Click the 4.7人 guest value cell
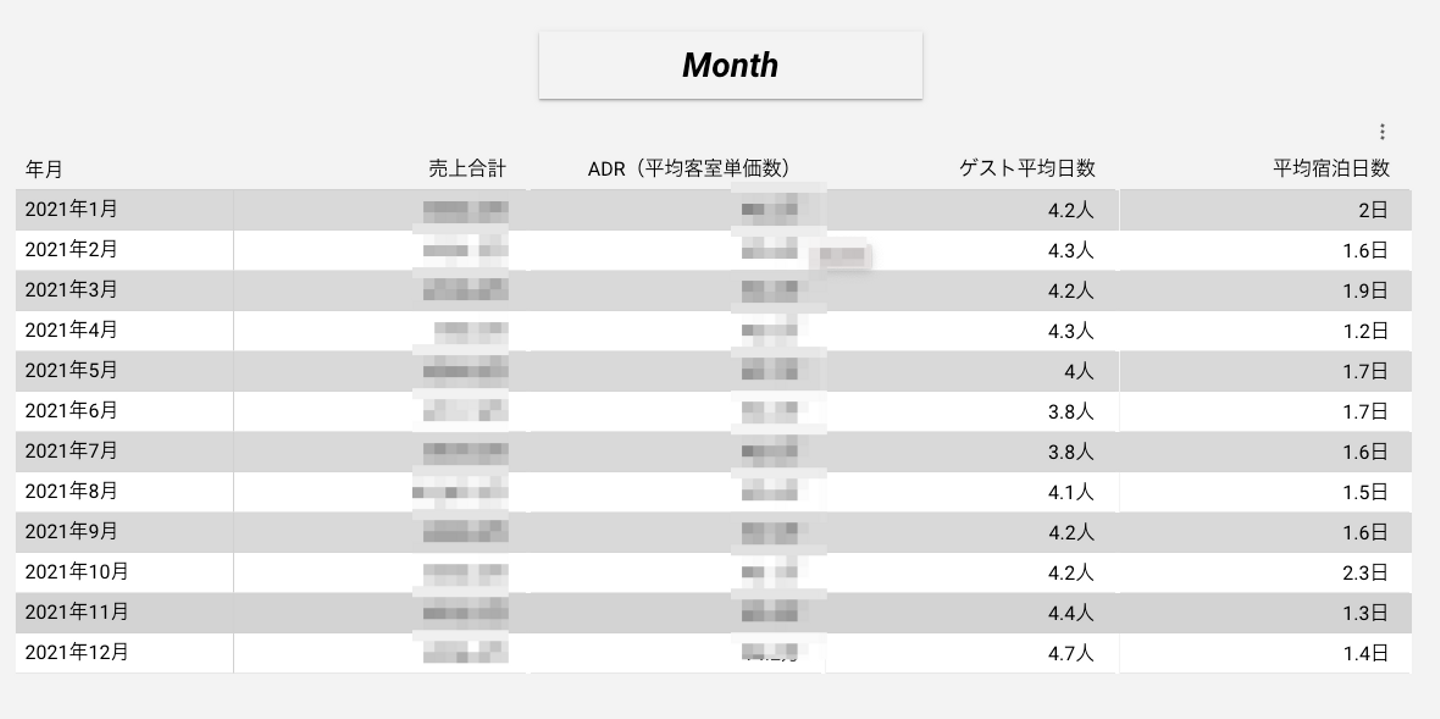Image resolution: width=1440 pixels, height=719 pixels. 1070,654
